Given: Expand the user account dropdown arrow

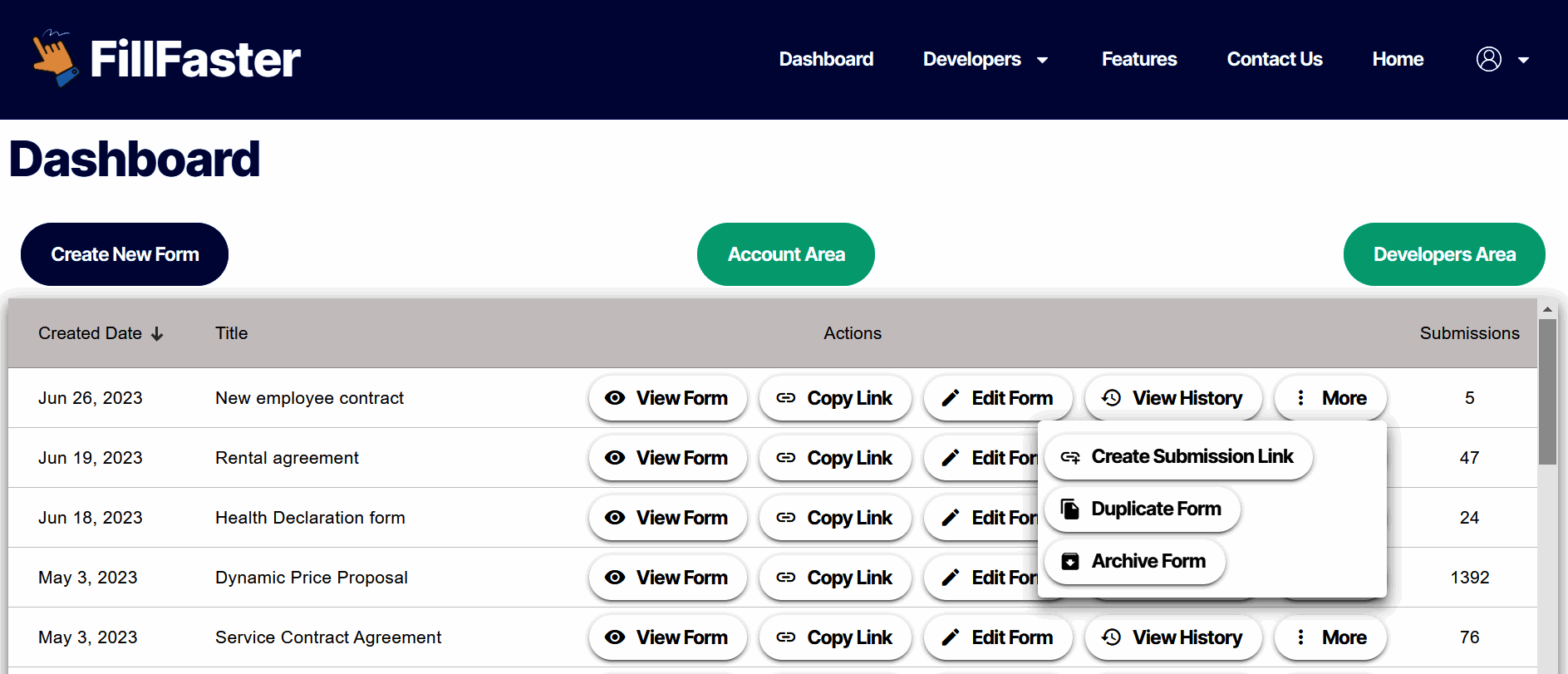Looking at the screenshot, I should pyautogui.click(x=1523, y=60).
